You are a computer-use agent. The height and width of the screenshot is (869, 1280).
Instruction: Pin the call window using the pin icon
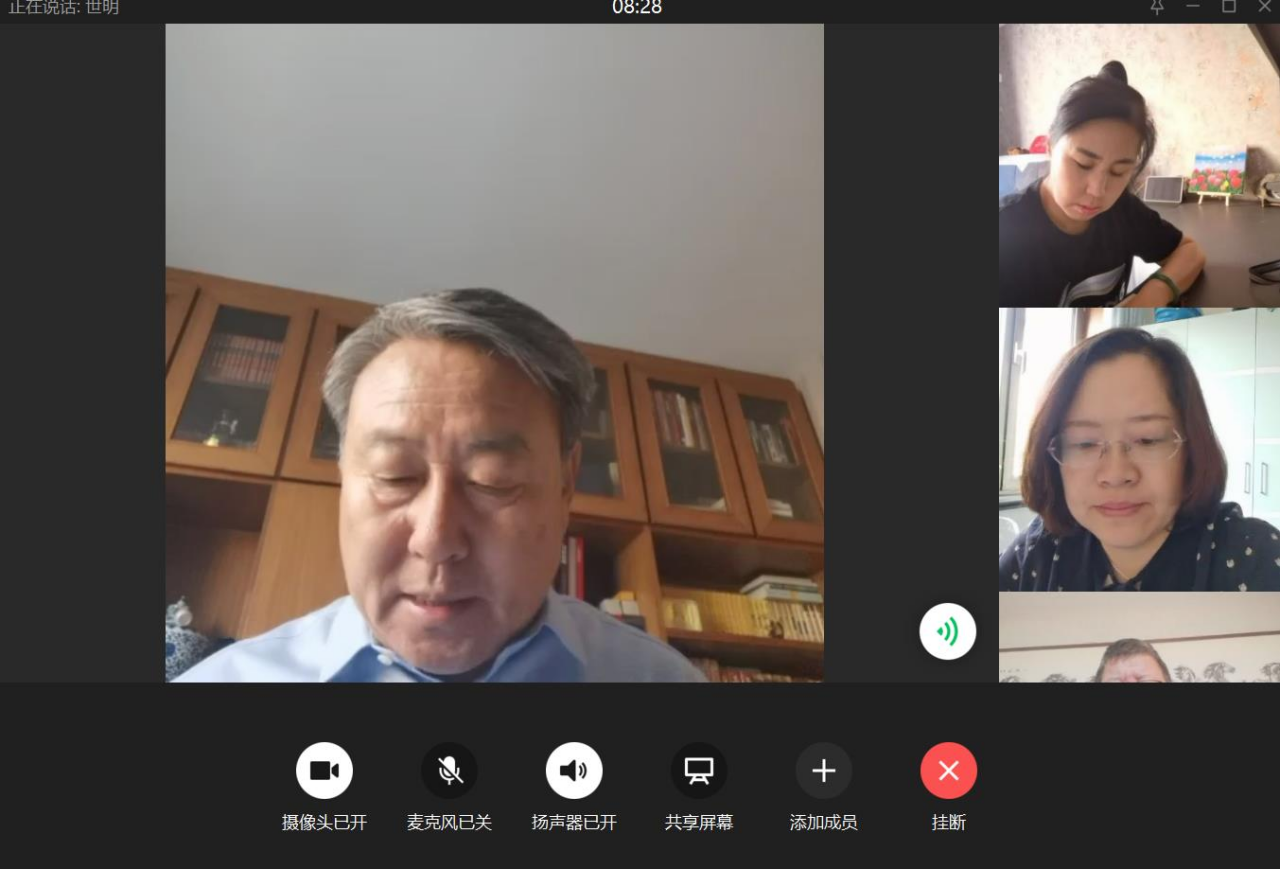click(x=1157, y=7)
